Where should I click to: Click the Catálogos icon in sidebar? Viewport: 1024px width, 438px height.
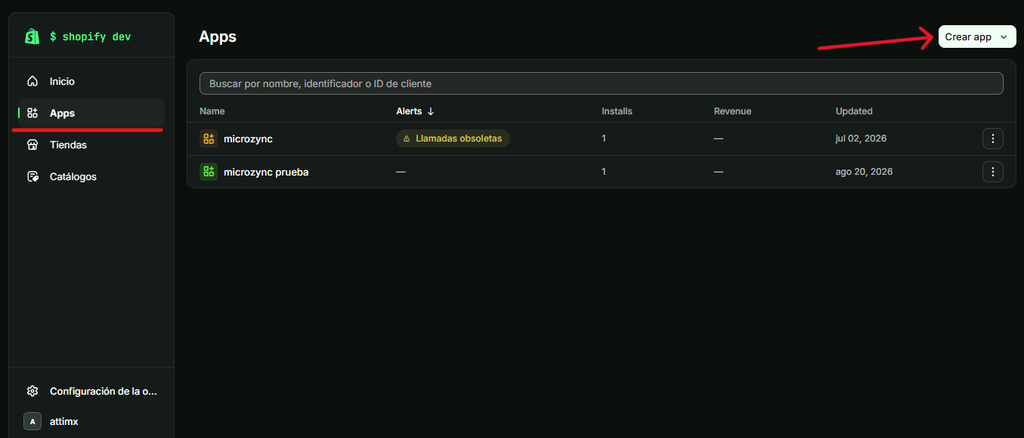(x=33, y=177)
